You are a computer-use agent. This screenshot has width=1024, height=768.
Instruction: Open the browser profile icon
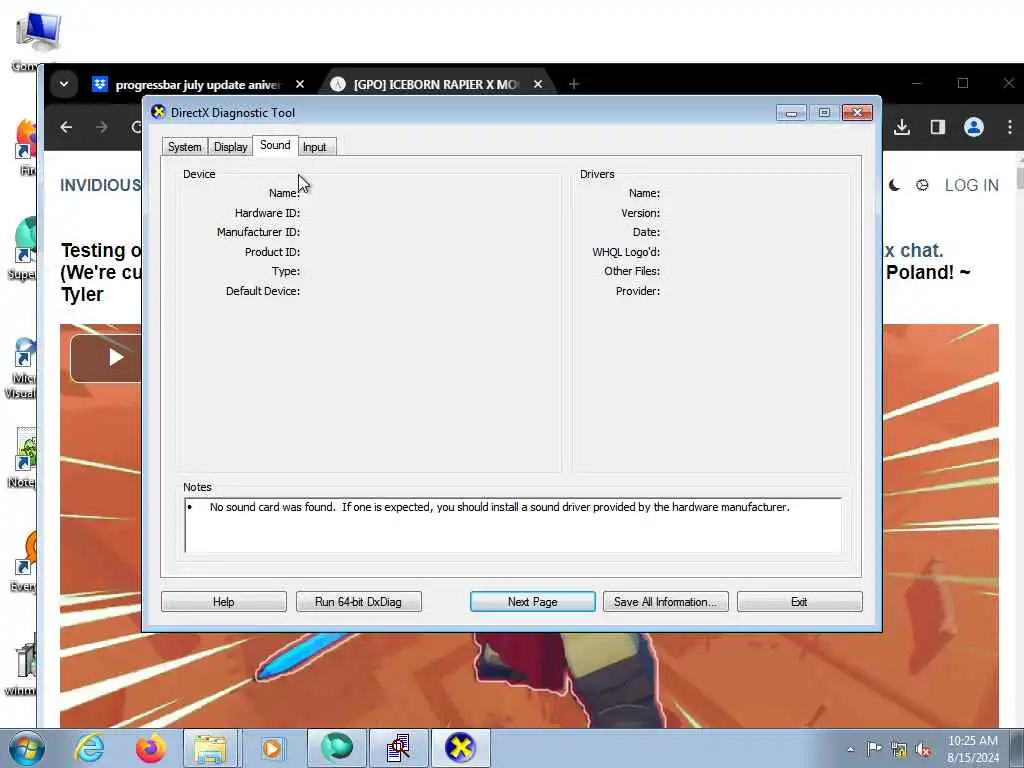pyautogui.click(x=974, y=127)
